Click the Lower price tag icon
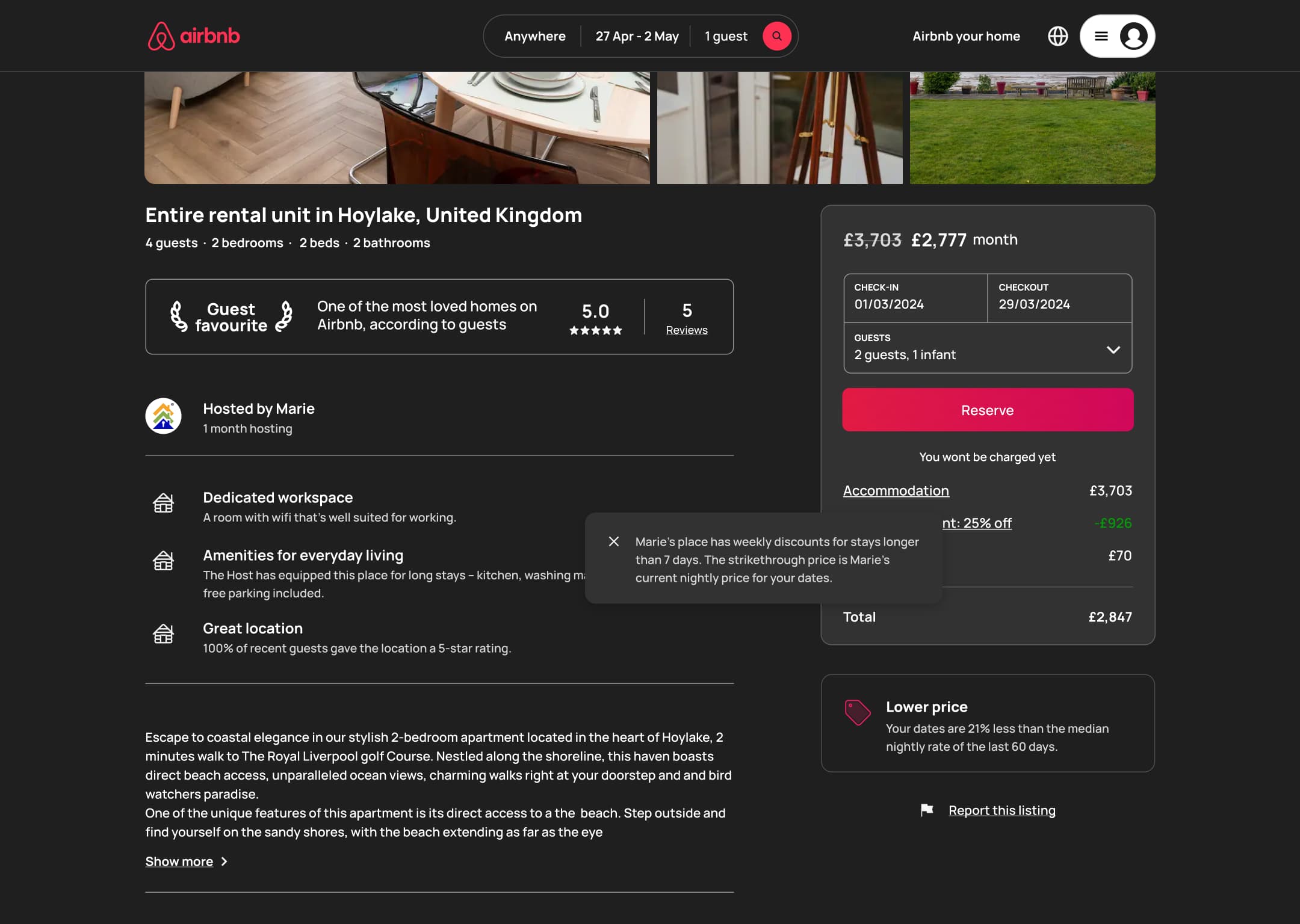 pos(858,712)
